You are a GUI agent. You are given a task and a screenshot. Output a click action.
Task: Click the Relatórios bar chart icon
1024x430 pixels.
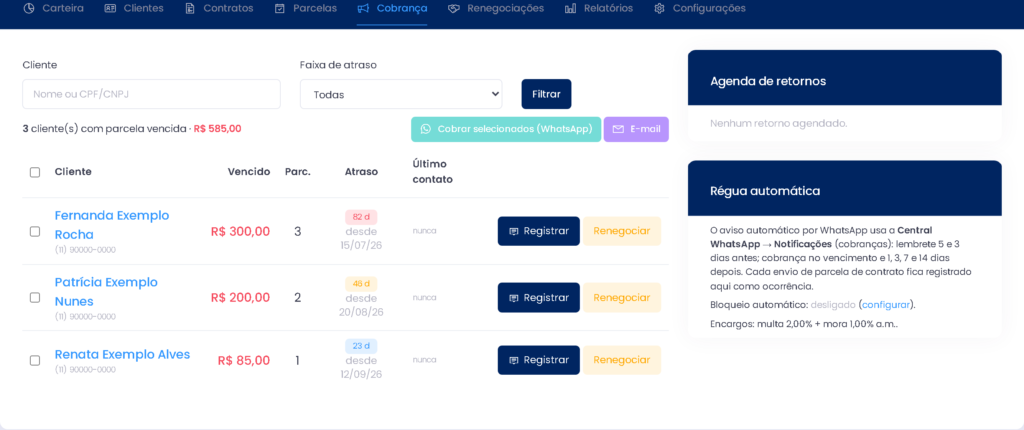click(570, 8)
